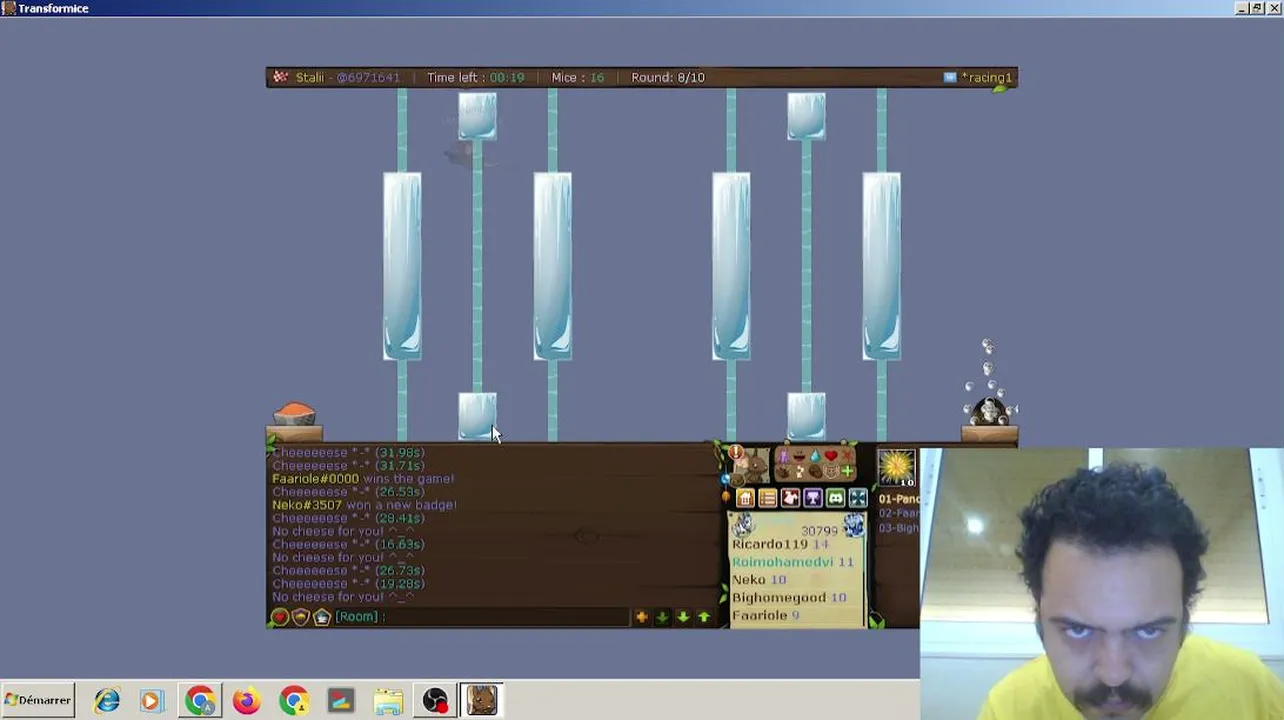Click the mail envelope icon beside racing1
The height and width of the screenshot is (720, 1284).
[x=950, y=77]
